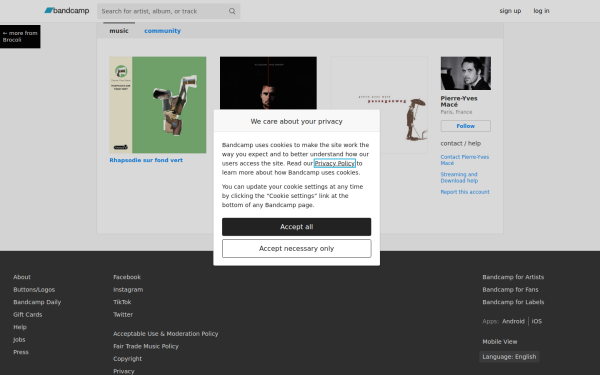Switch to the community tab
The width and height of the screenshot is (600, 375).
tap(162, 31)
